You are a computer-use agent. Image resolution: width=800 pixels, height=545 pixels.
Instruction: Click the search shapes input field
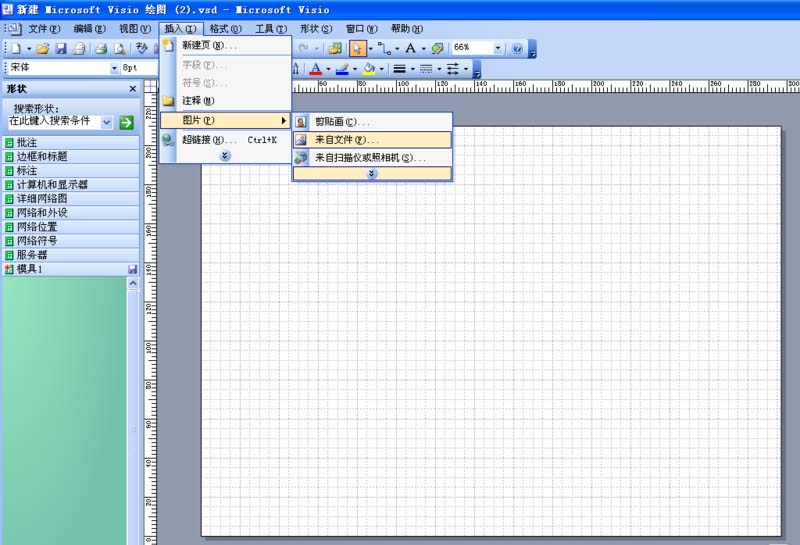(55, 122)
